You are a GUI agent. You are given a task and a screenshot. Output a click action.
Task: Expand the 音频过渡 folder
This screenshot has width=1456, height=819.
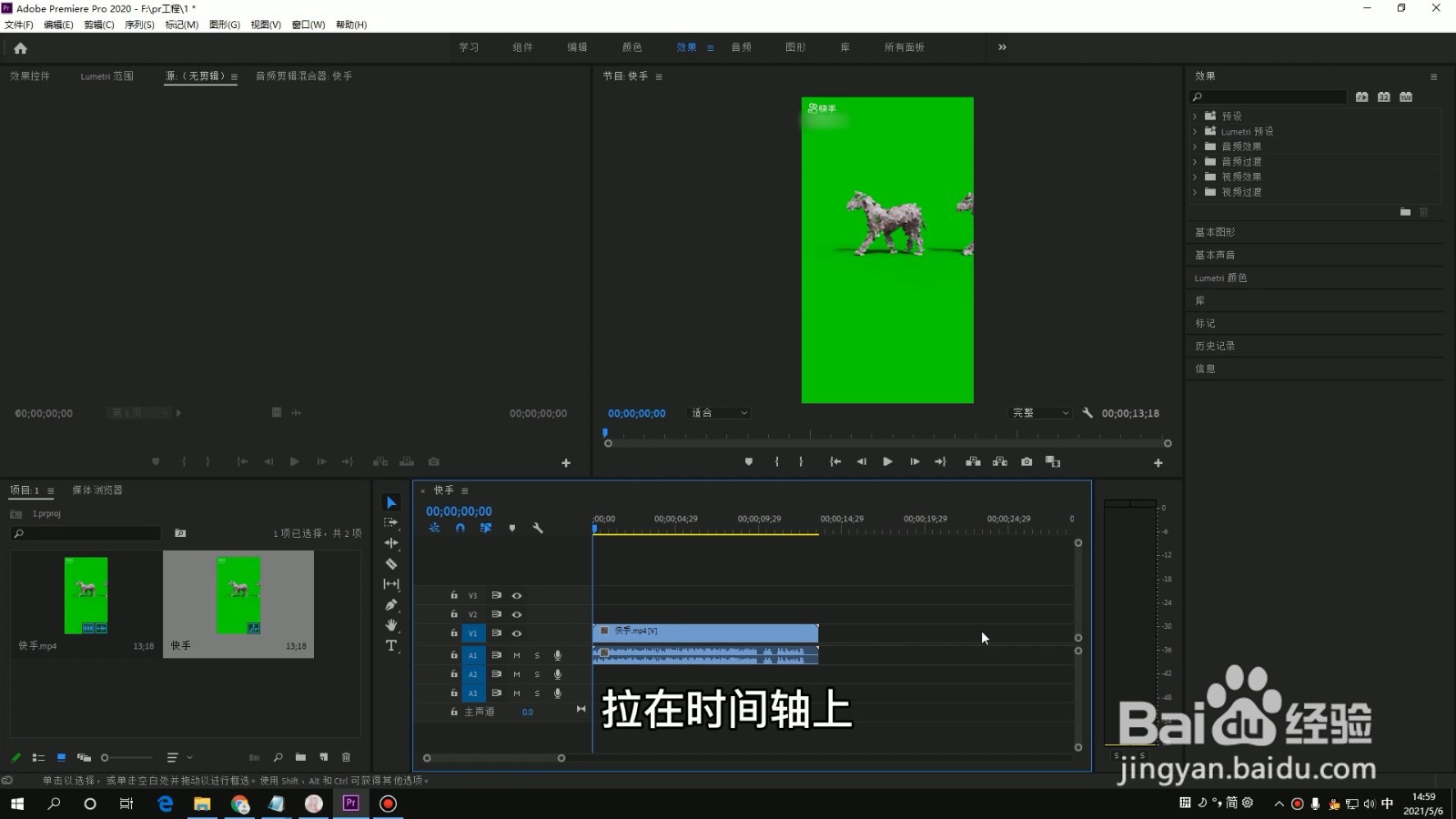(x=1195, y=162)
